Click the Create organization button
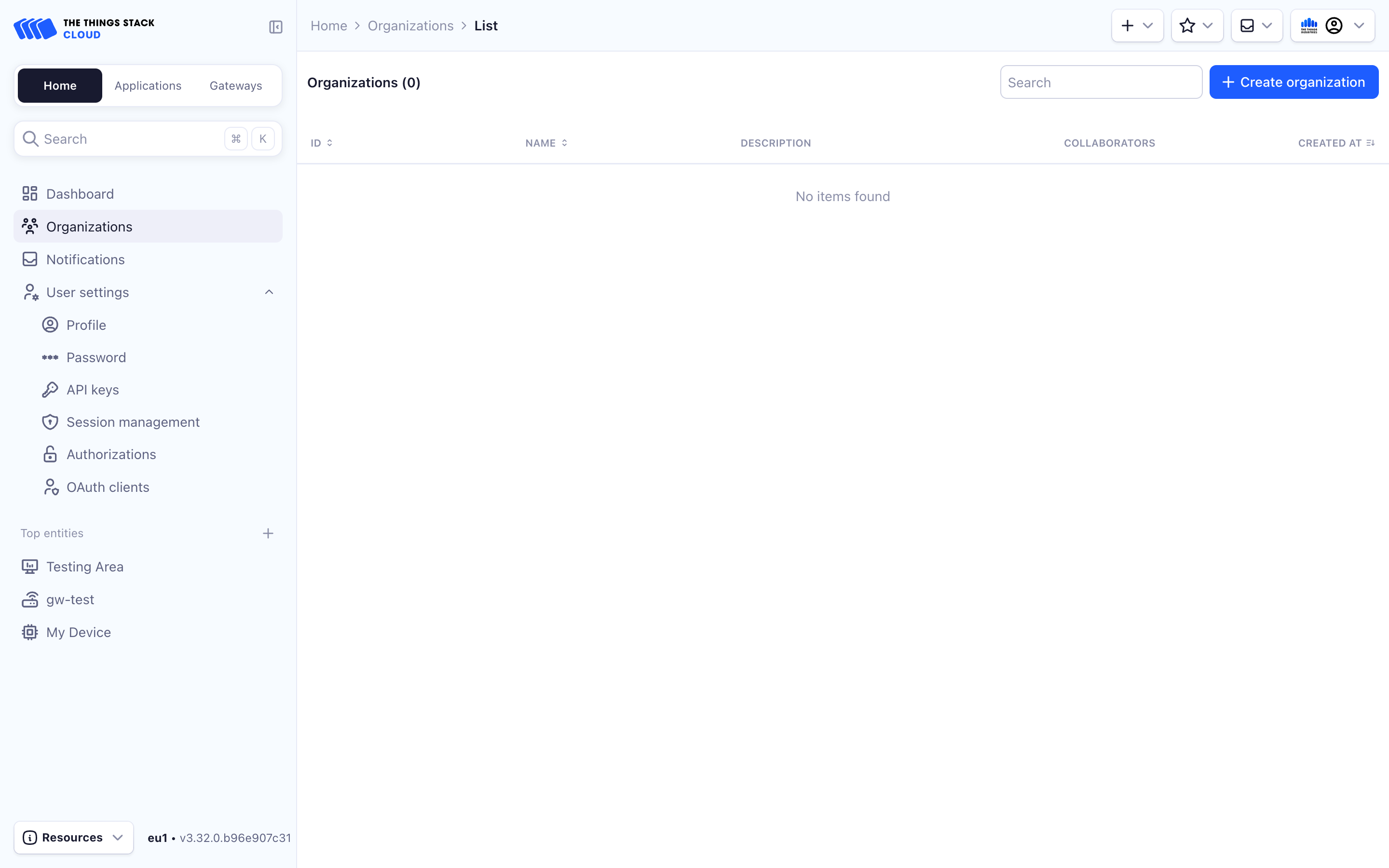1389x868 pixels. [x=1293, y=82]
